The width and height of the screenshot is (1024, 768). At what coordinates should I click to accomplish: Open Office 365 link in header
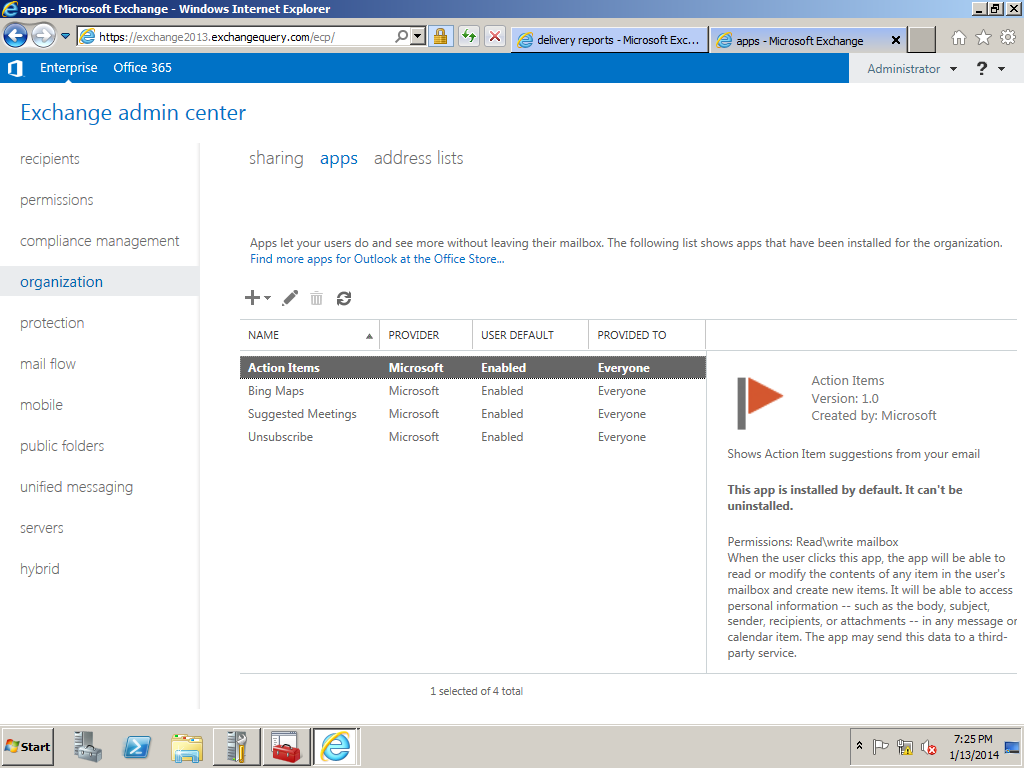click(x=142, y=68)
